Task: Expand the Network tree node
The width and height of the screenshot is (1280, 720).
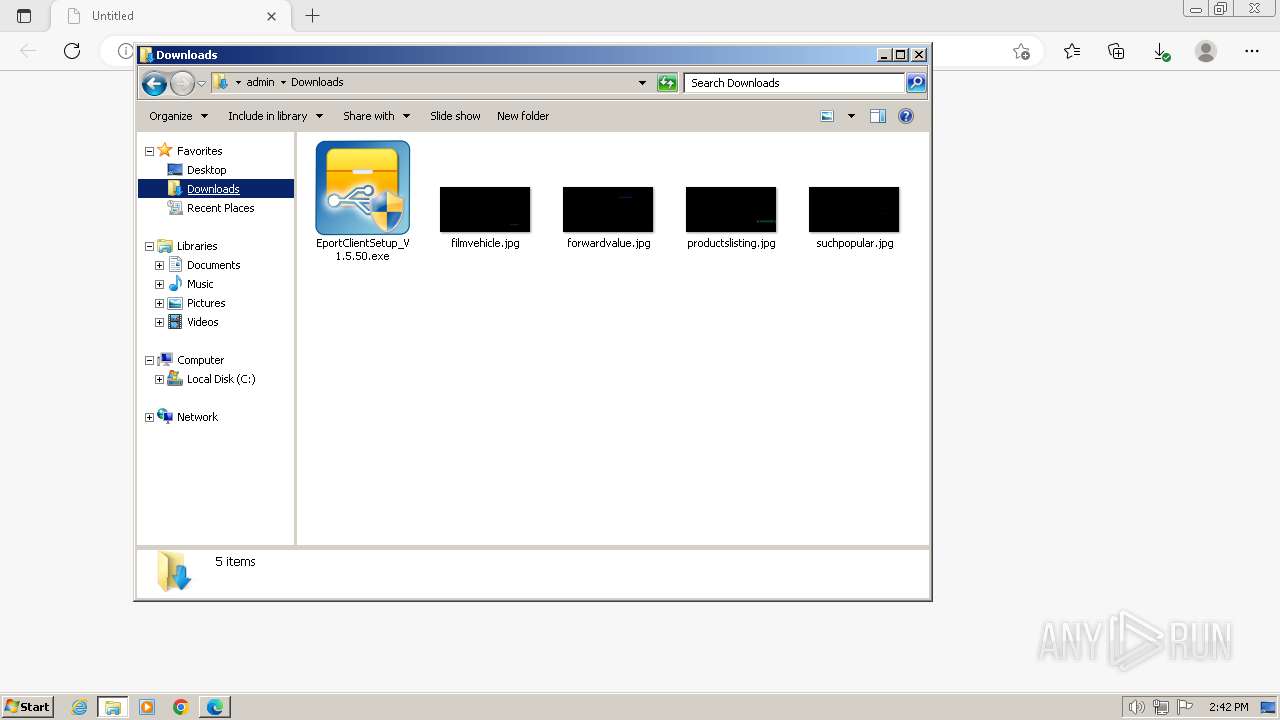Action: click(x=149, y=417)
